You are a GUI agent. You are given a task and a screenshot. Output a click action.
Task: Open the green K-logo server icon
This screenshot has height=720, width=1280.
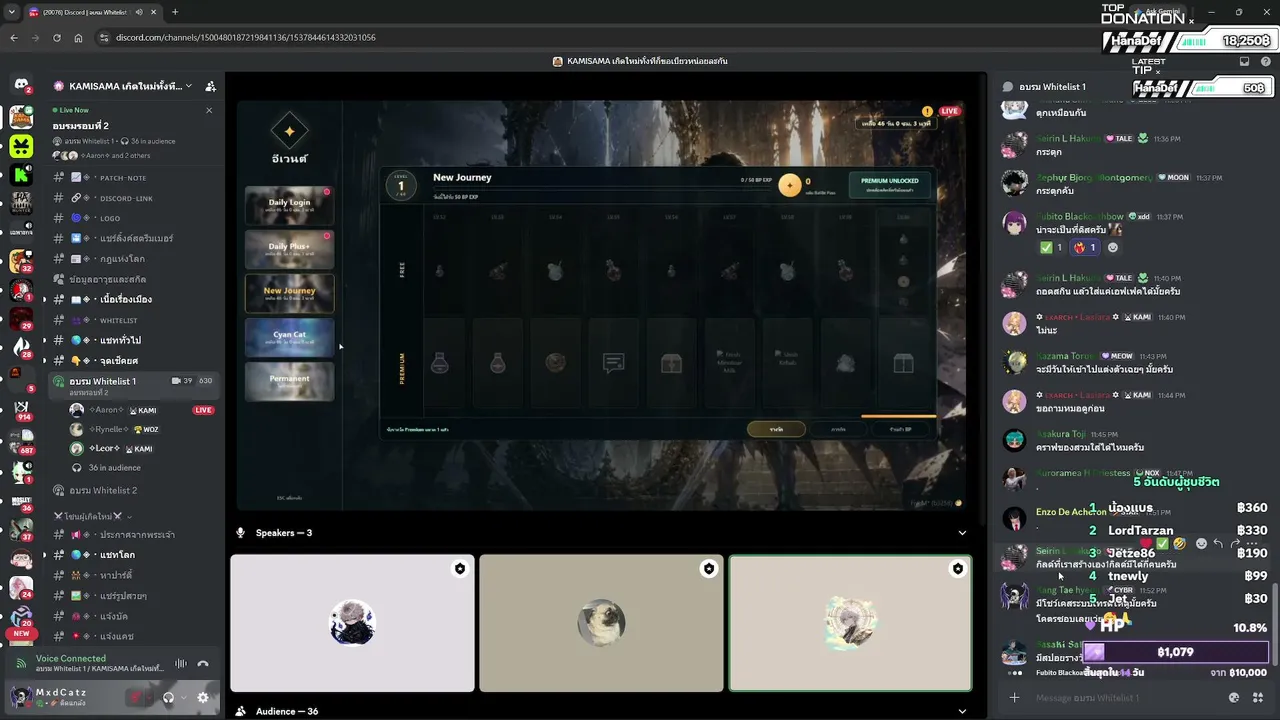20,175
